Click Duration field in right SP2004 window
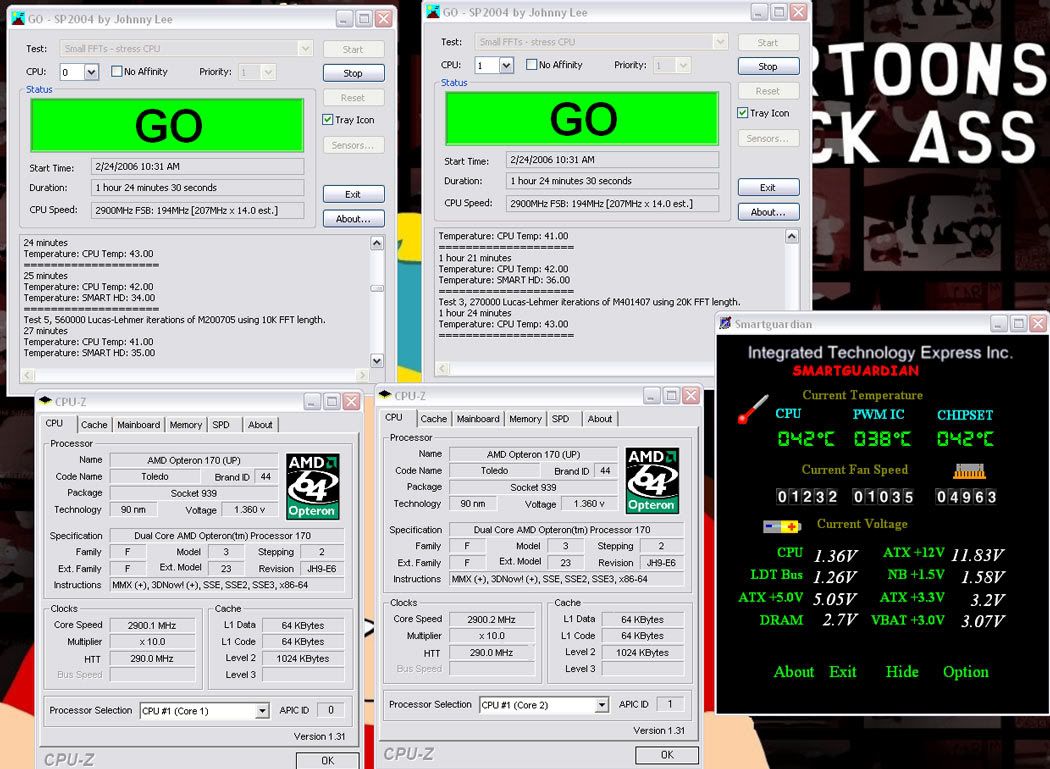 click(612, 181)
